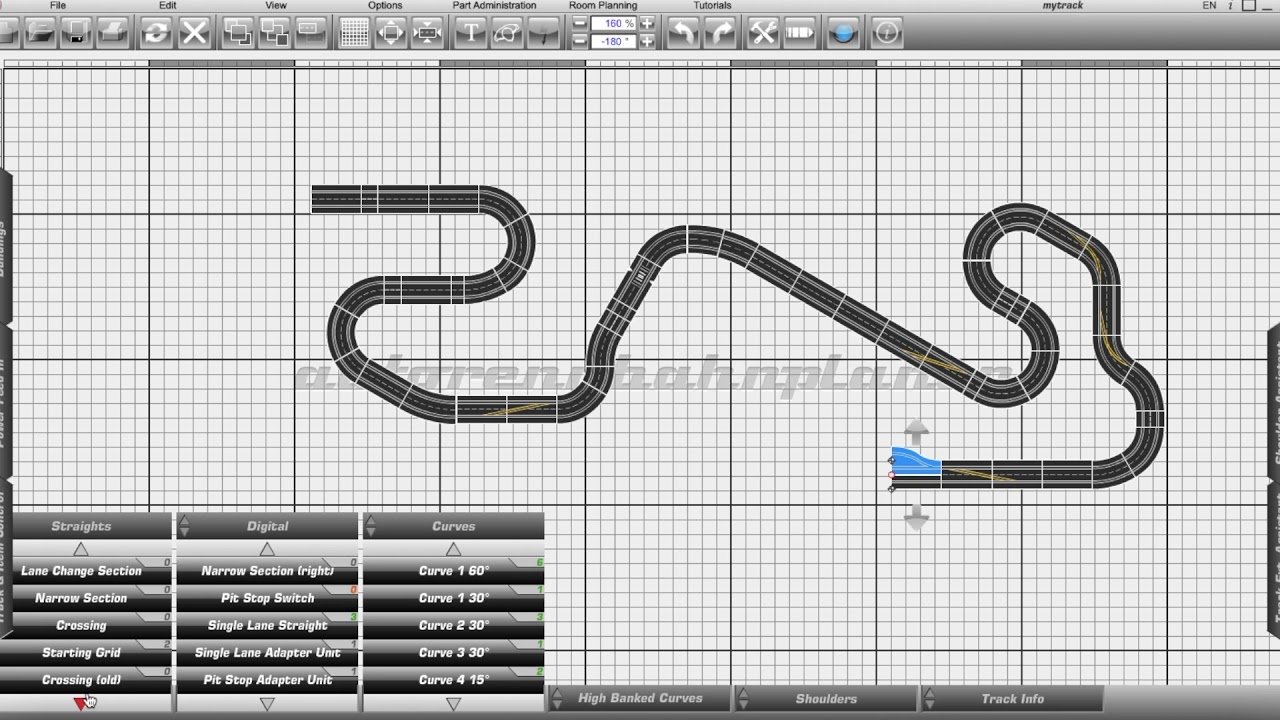The image size is (1280, 720).
Task: Click the track shape icon beside the Text tool
Action: tap(507, 33)
